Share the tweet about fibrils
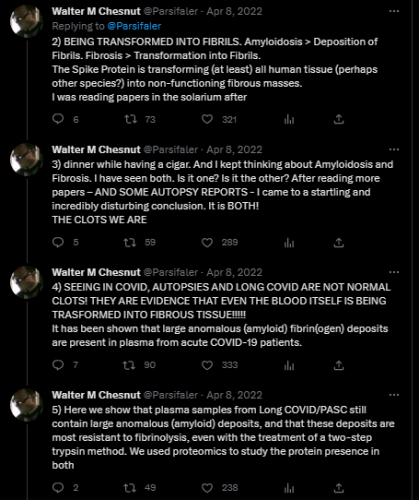Screen dimensions: 419x500 (339, 119)
